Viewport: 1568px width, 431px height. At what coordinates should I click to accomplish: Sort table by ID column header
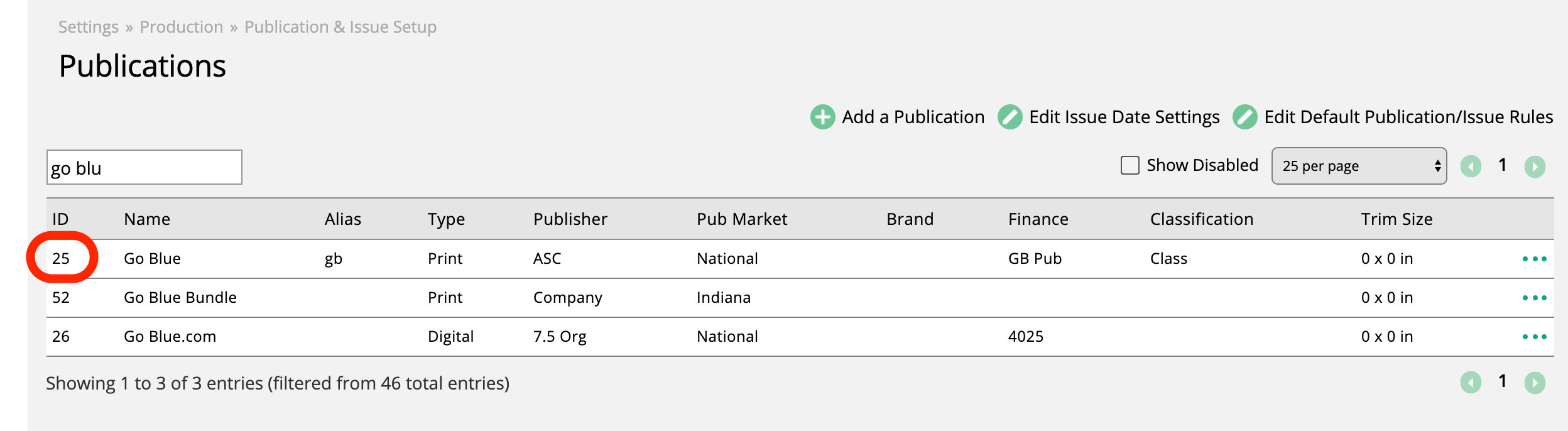click(60, 219)
